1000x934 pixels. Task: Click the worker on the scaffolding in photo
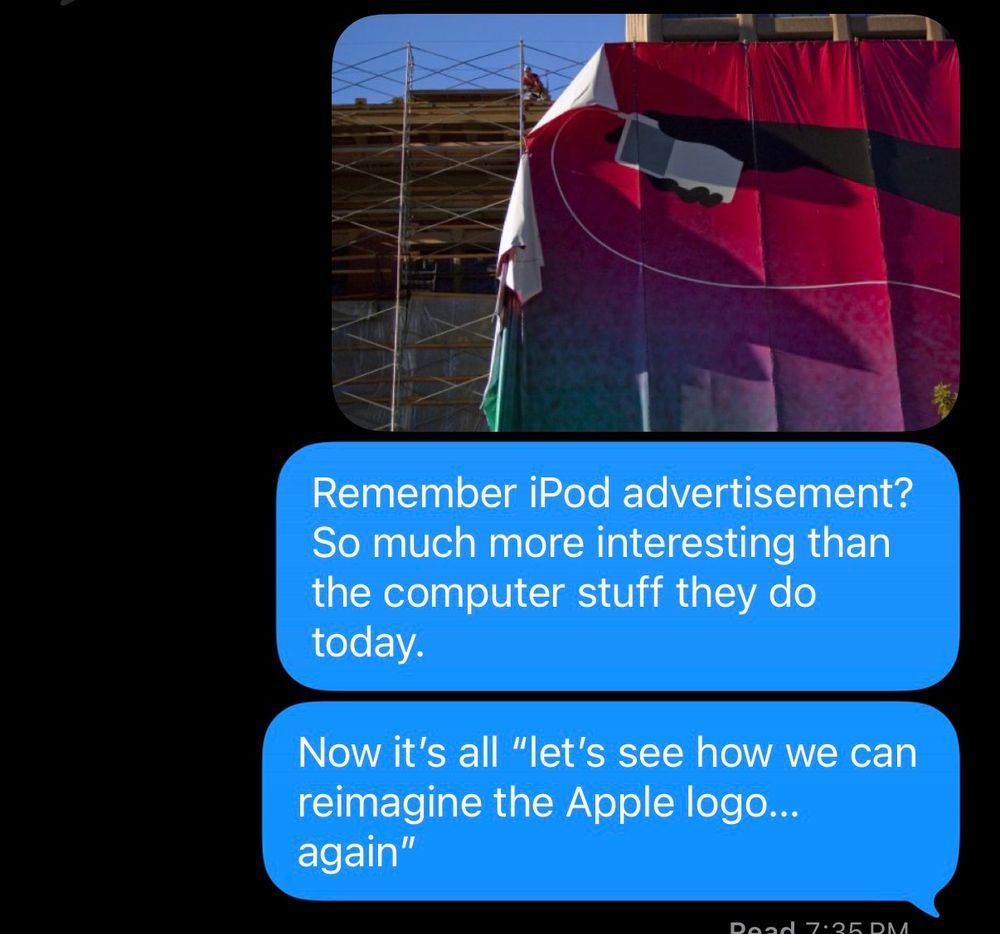(x=532, y=82)
